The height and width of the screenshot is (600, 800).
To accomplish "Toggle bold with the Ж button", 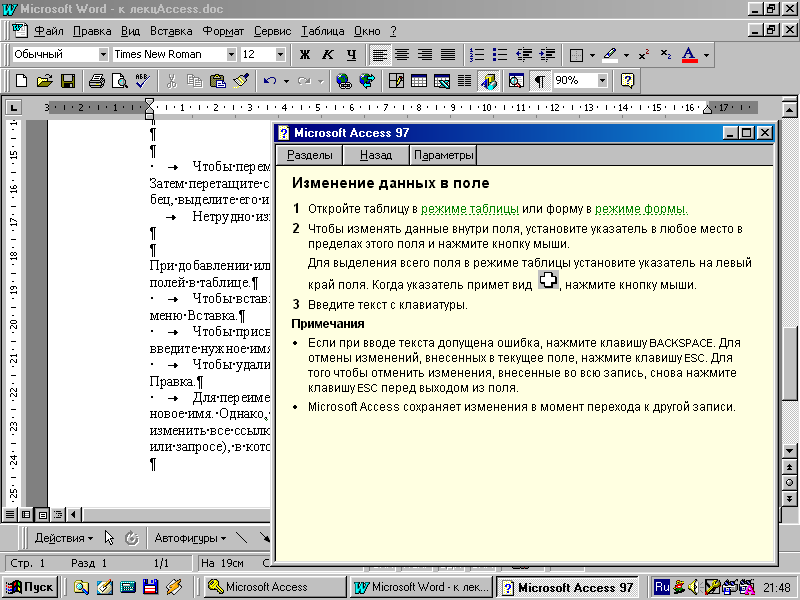I will [x=305, y=54].
